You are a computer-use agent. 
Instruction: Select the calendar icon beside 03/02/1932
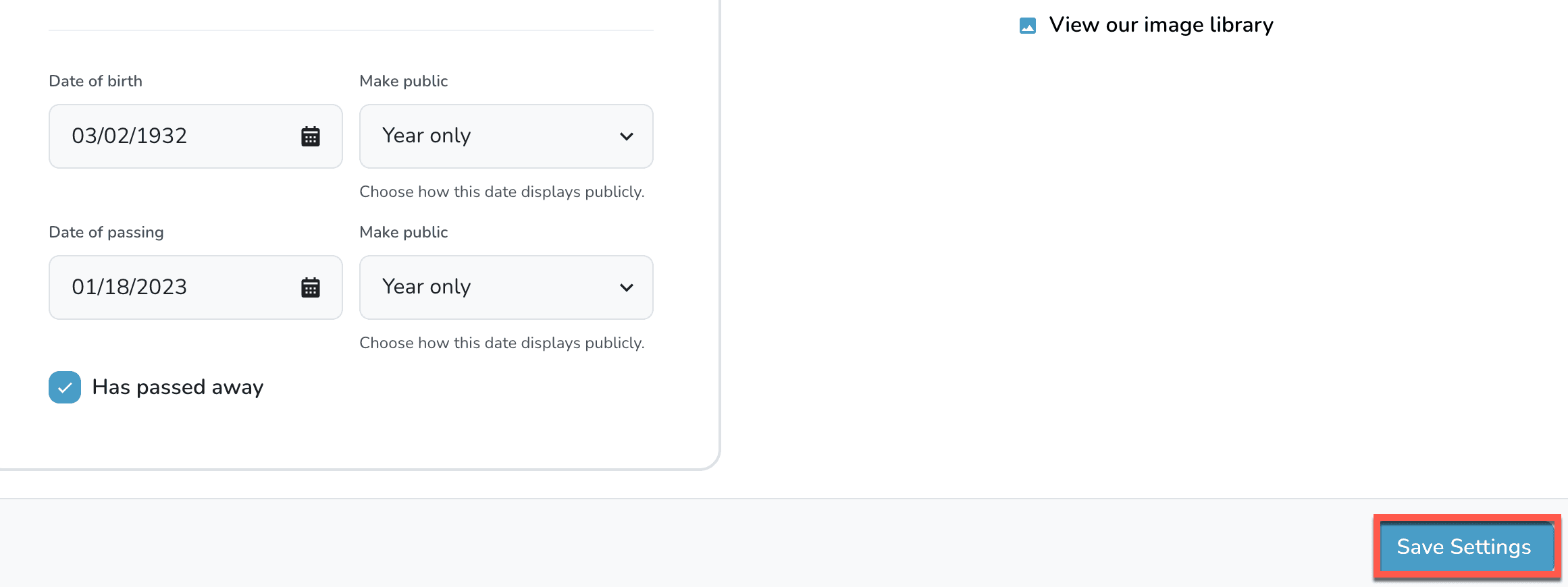pos(310,136)
